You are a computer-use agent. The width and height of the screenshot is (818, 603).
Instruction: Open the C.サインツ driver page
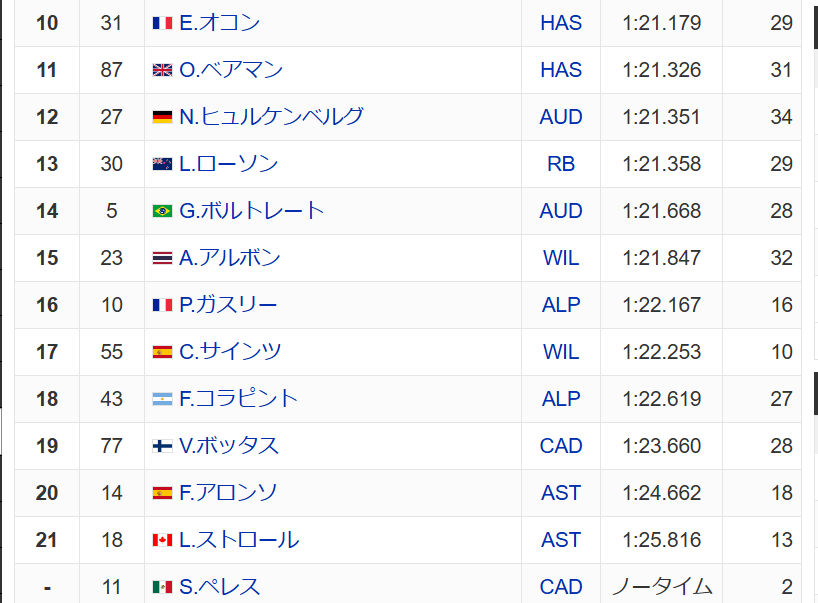(x=230, y=352)
